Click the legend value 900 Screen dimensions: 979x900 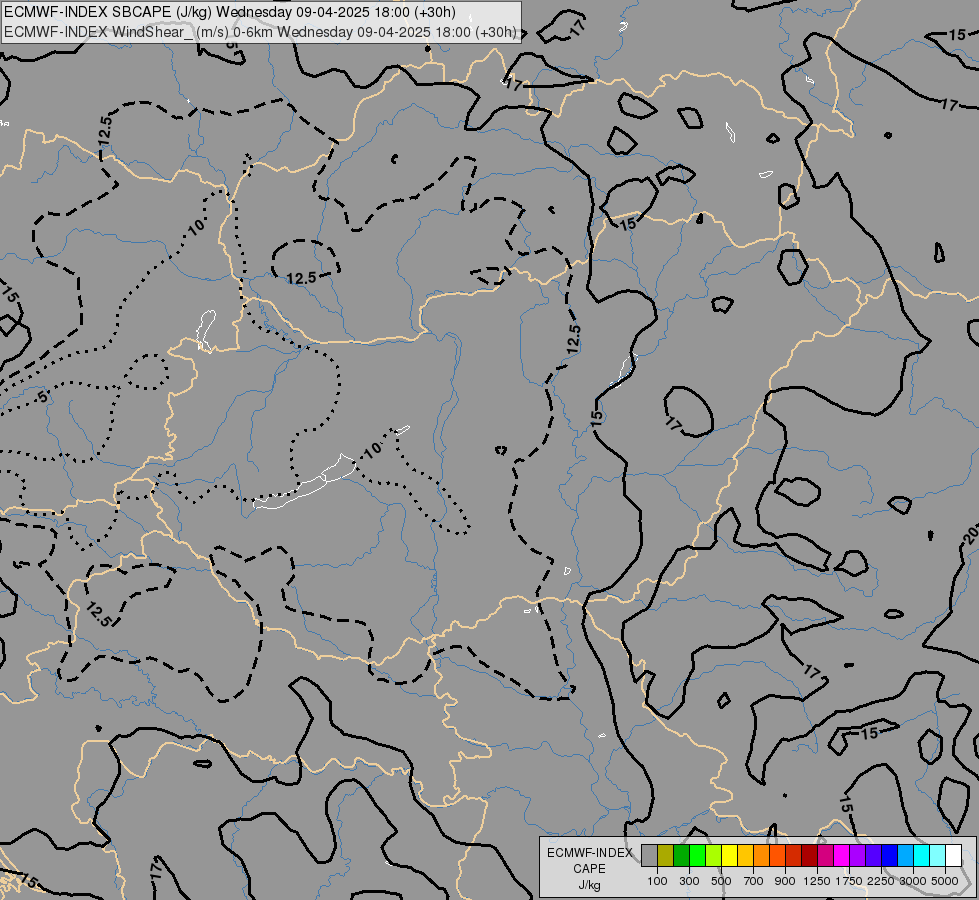coord(785,881)
